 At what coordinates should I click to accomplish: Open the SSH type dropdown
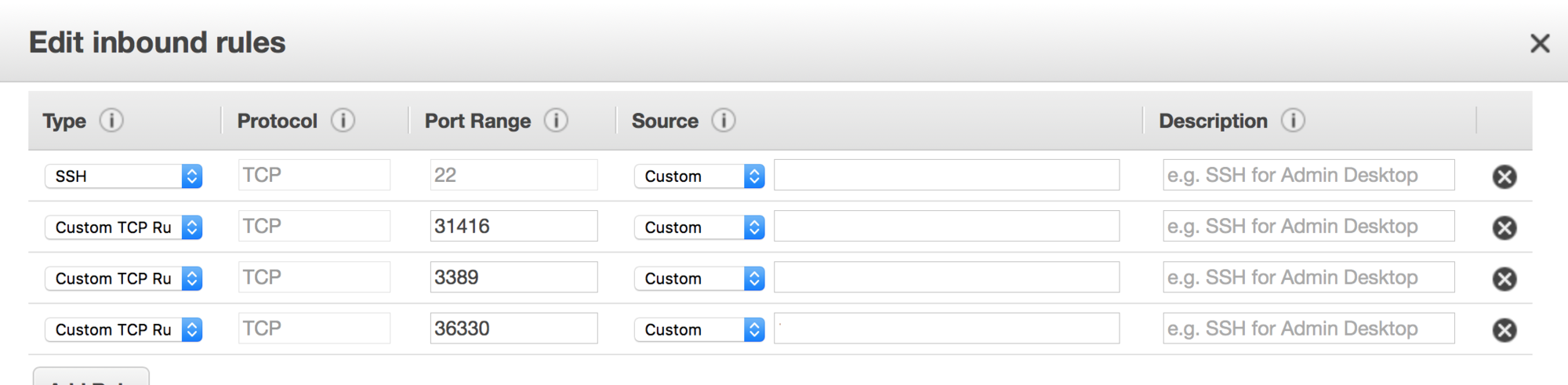coord(123,176)
